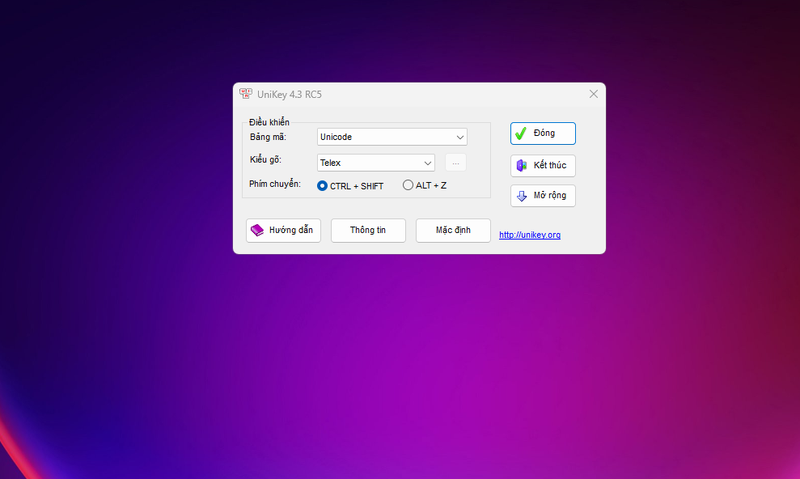Expand options with Mở rộng button
The width and height of the screenshot is (800, 479).
[543, 195]
